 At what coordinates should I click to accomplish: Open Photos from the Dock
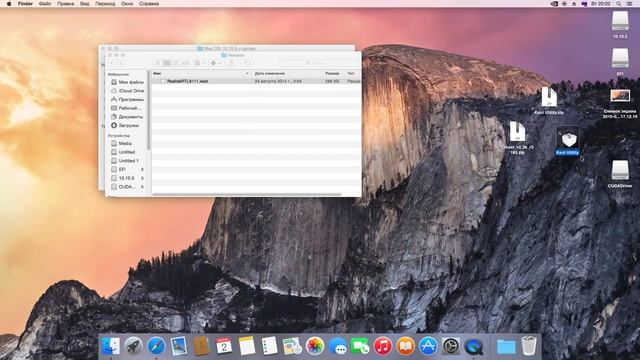(315, 346)
